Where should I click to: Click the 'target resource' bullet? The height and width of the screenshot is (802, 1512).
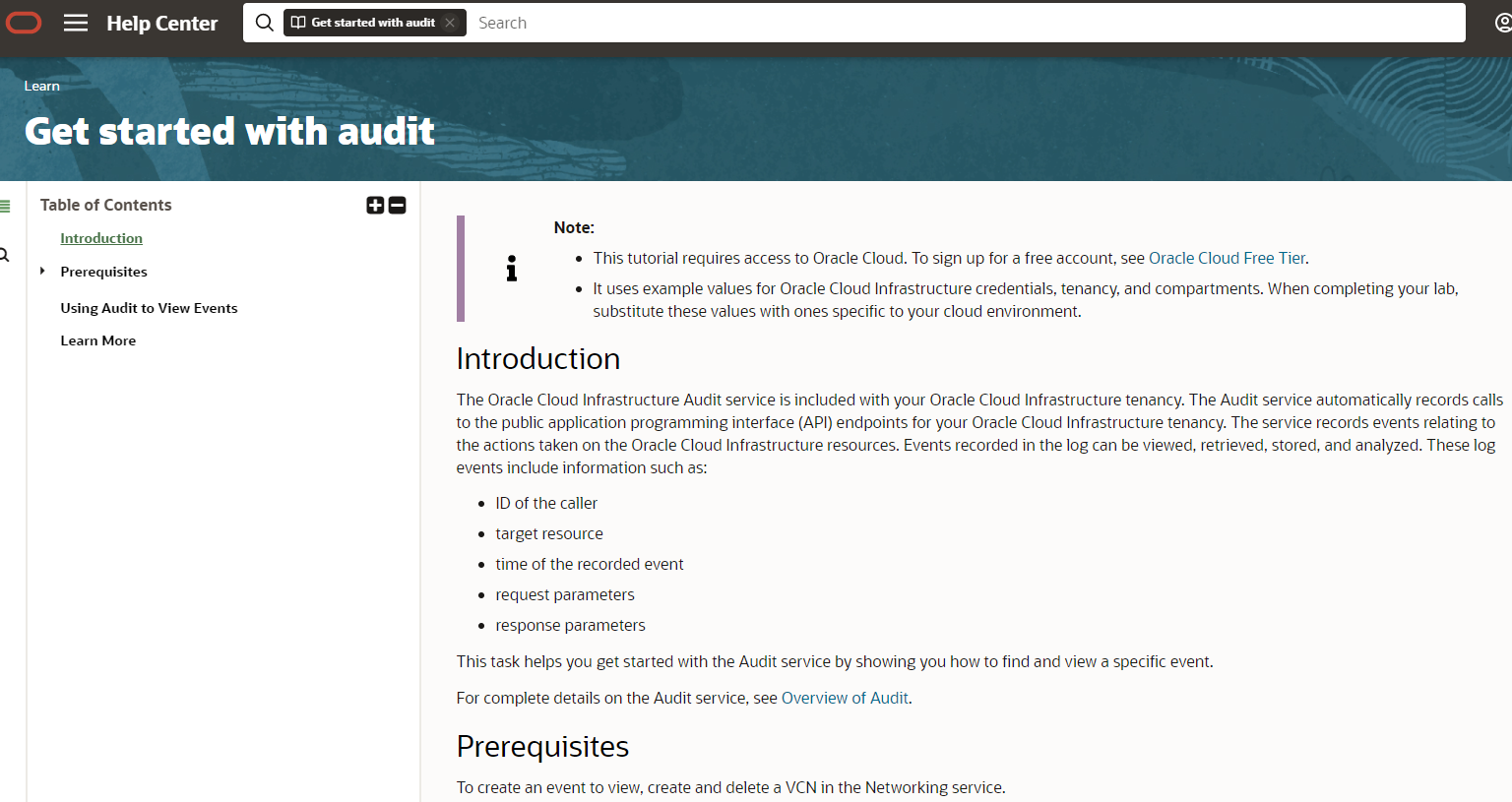[549, 533]
